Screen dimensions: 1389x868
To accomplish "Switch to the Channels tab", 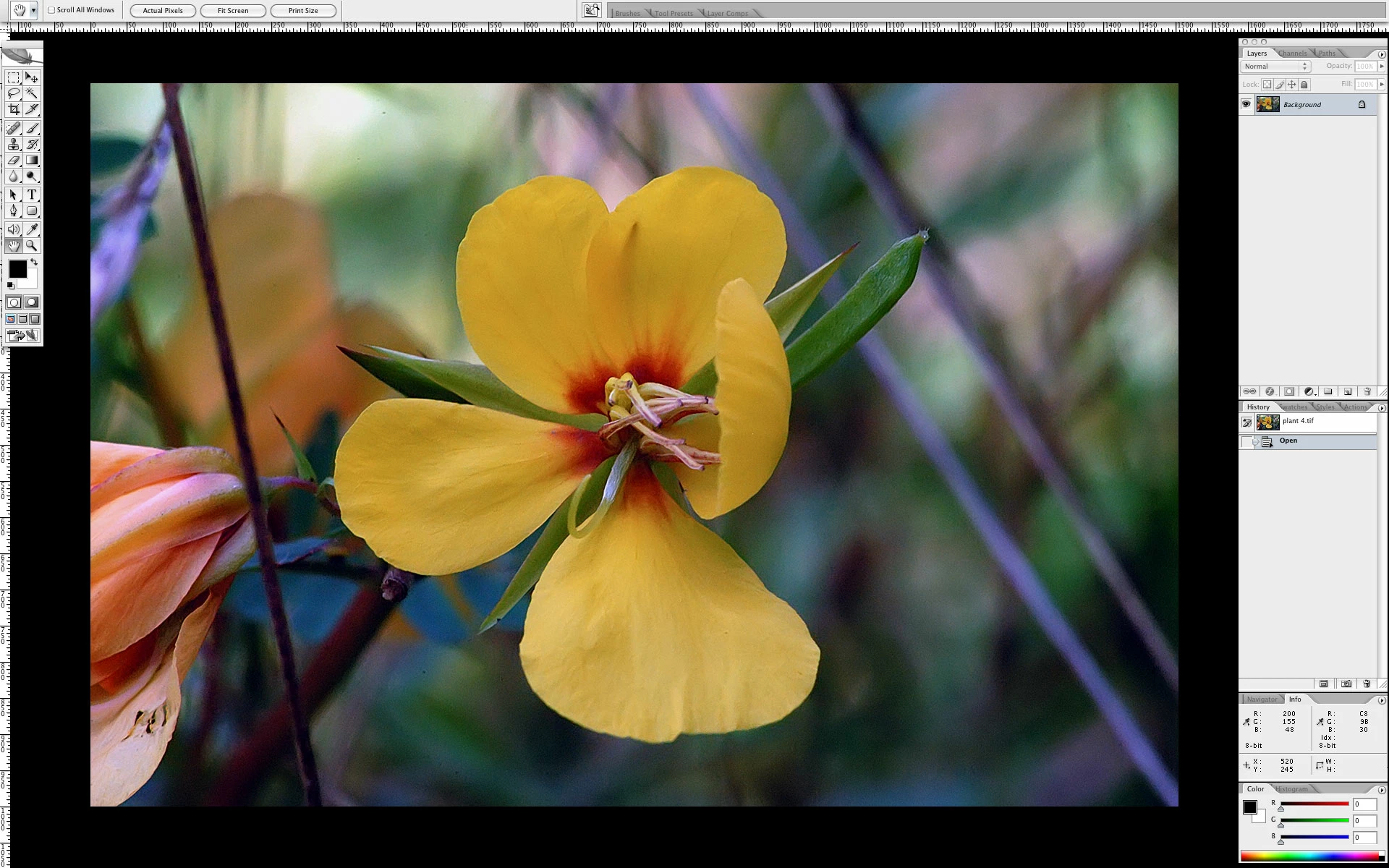I will tap(1292, 54).
